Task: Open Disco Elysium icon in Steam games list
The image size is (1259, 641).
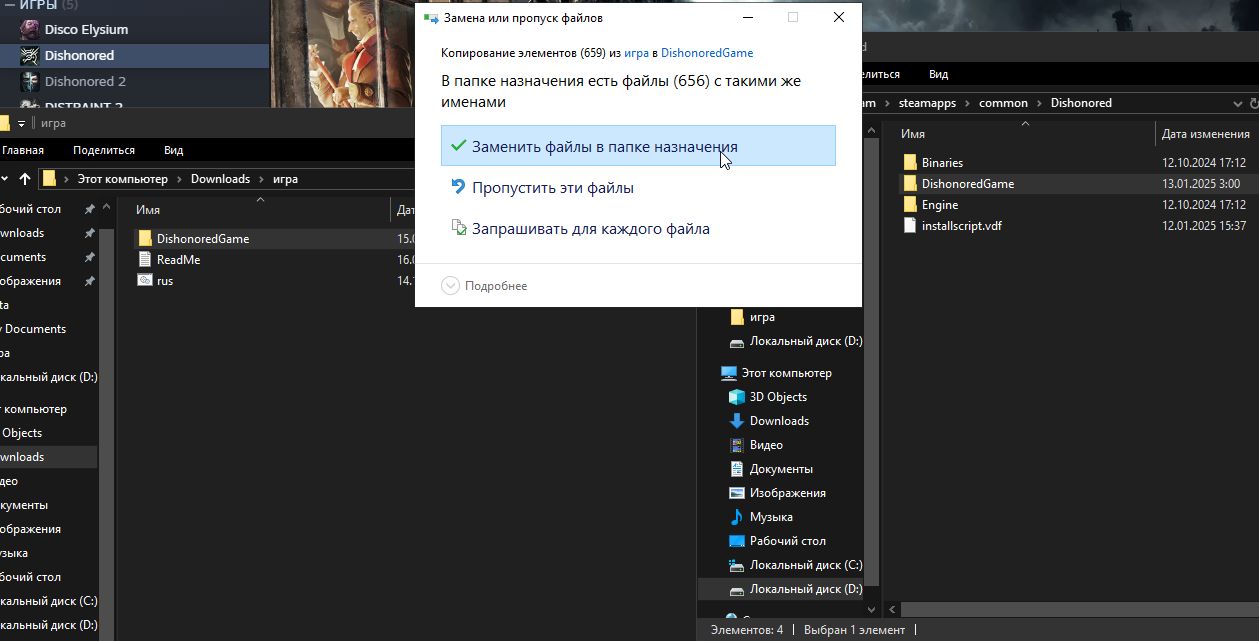Action: click(x=29, y=30)
